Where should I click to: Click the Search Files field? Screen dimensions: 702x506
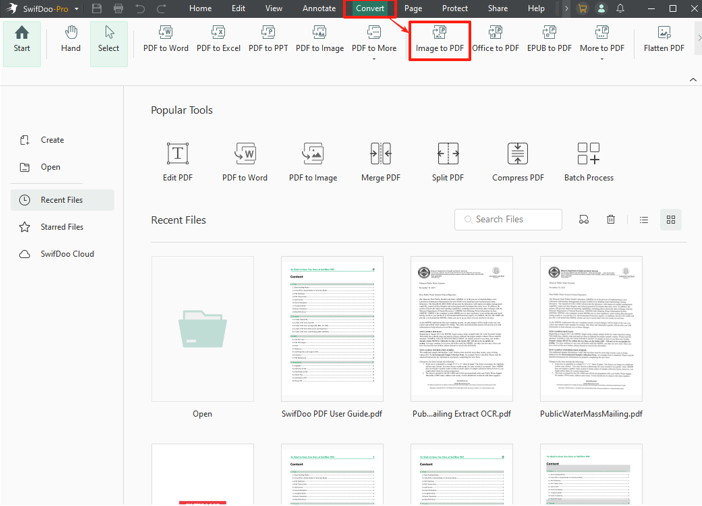coord(508,219)
